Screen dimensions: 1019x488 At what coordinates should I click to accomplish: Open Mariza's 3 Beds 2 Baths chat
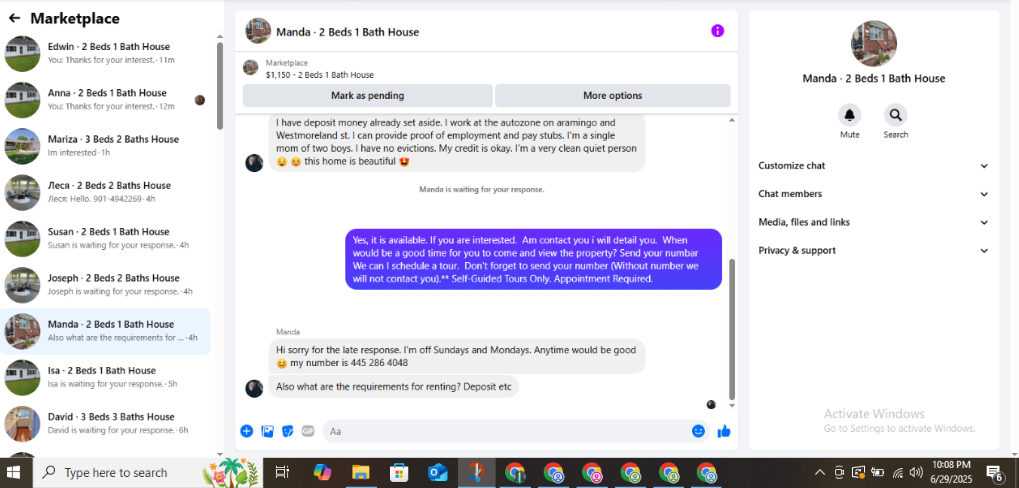pyautogui.click(x=105, y=146)
